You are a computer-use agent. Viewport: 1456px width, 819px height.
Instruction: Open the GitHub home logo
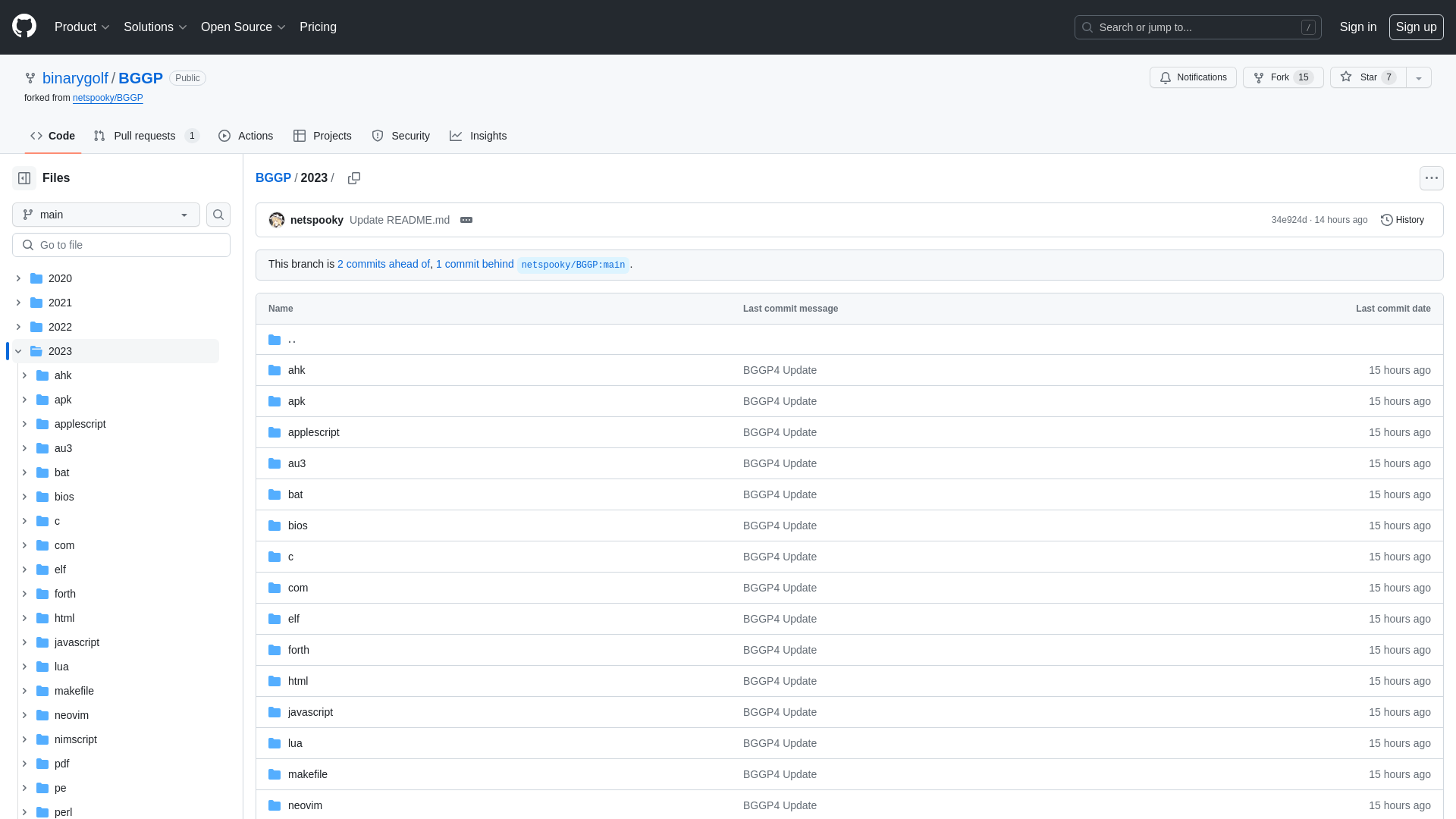[24, 27]
